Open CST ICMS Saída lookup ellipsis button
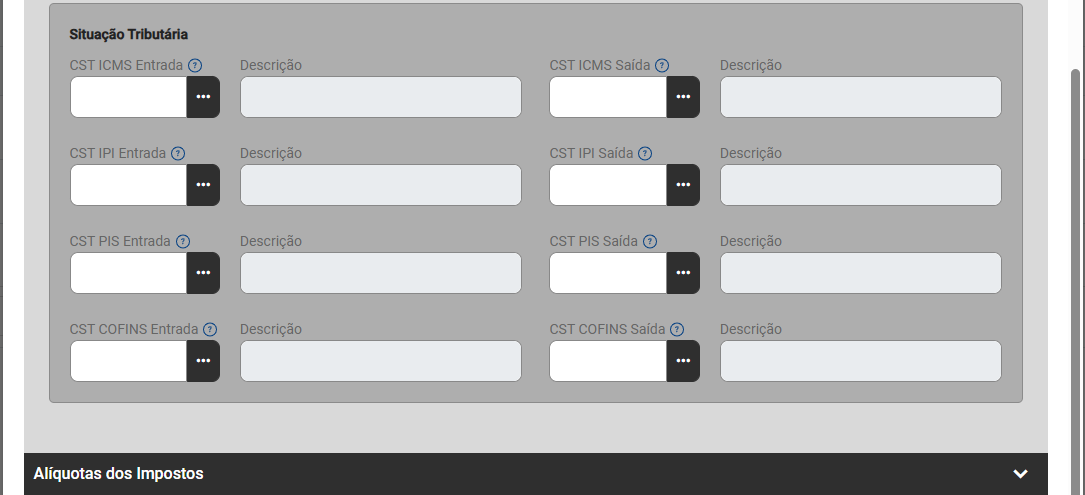Viewport: 1085px width, 495px height. [683, 97]
